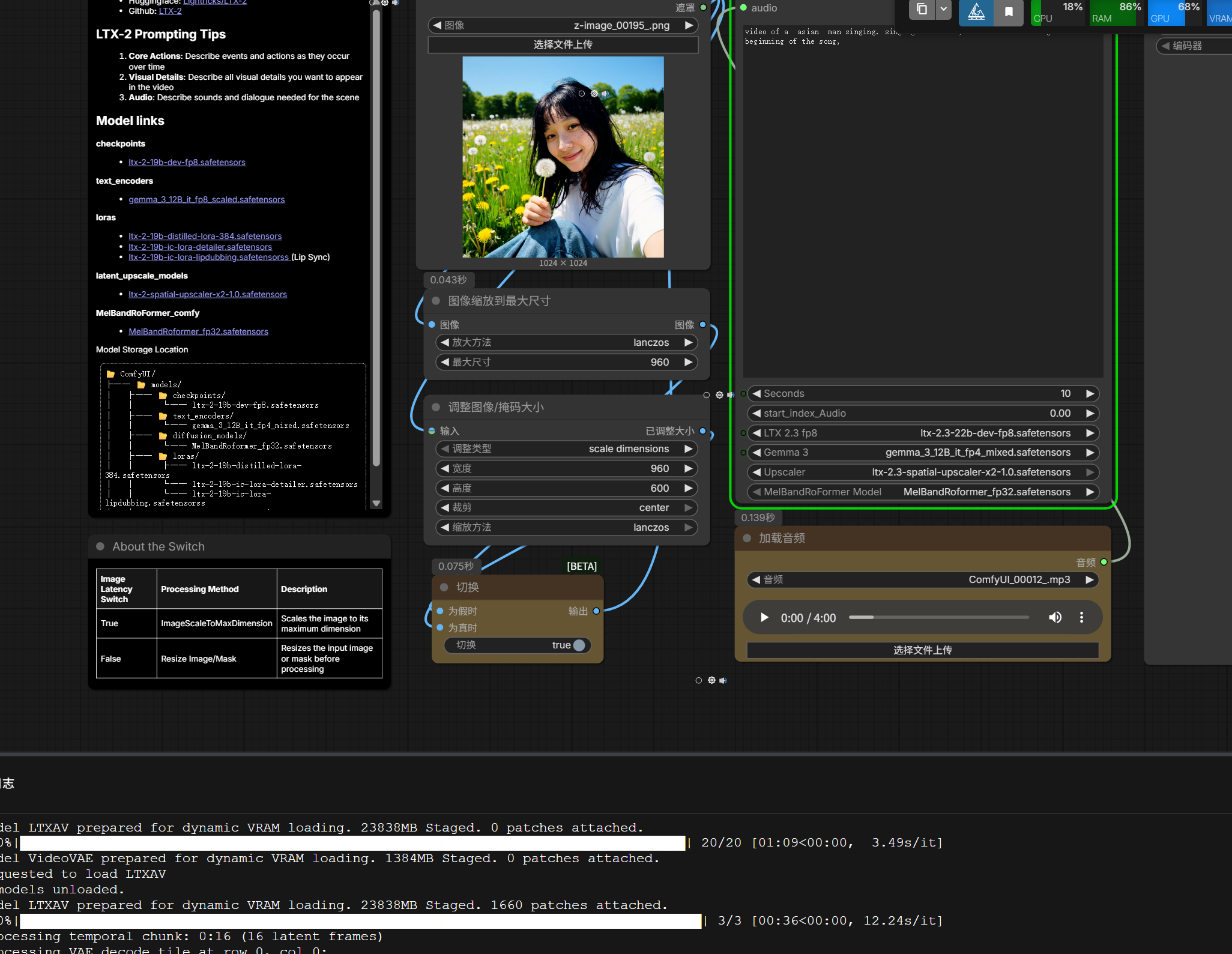Click 选择文件上传 button under audio player
Screen dimensions: 1232x954
922,650
